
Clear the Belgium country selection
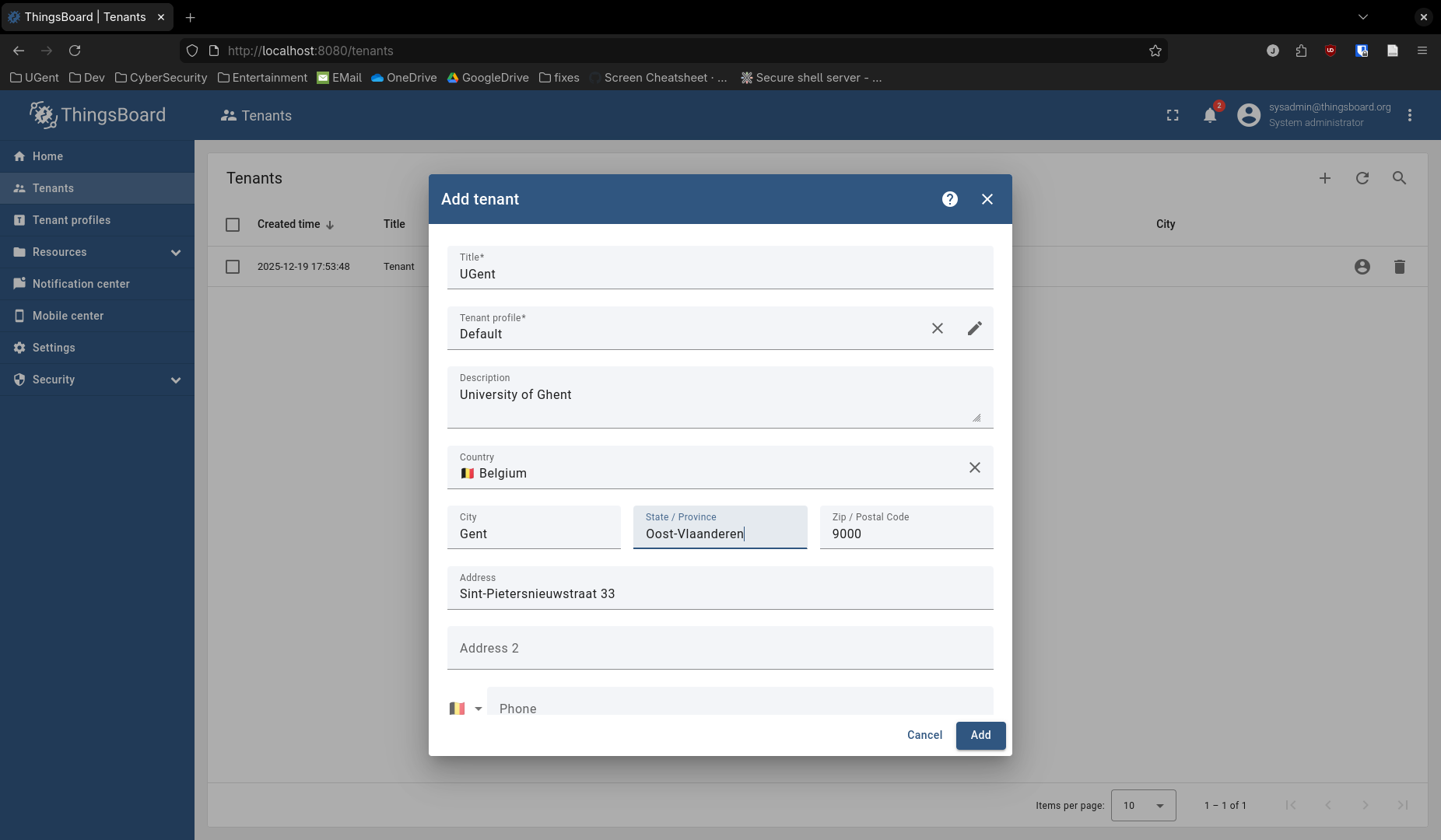tap(974, 467)
